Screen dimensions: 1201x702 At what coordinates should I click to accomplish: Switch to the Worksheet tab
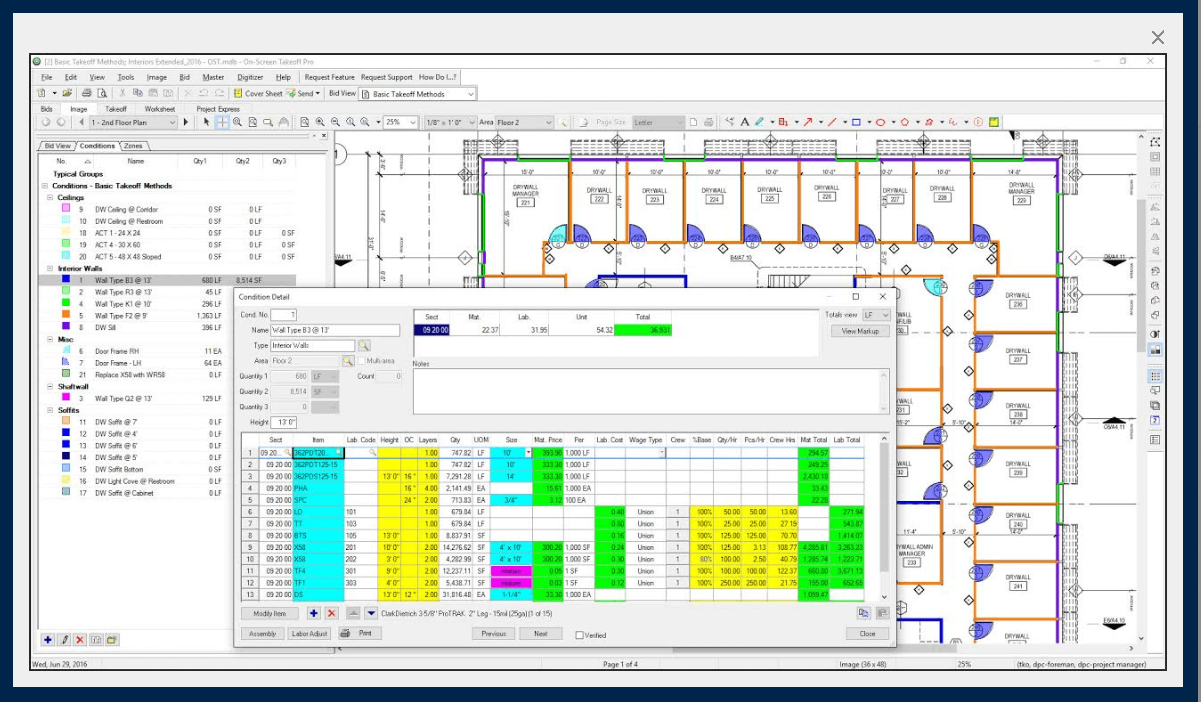(x=159, y=108)
